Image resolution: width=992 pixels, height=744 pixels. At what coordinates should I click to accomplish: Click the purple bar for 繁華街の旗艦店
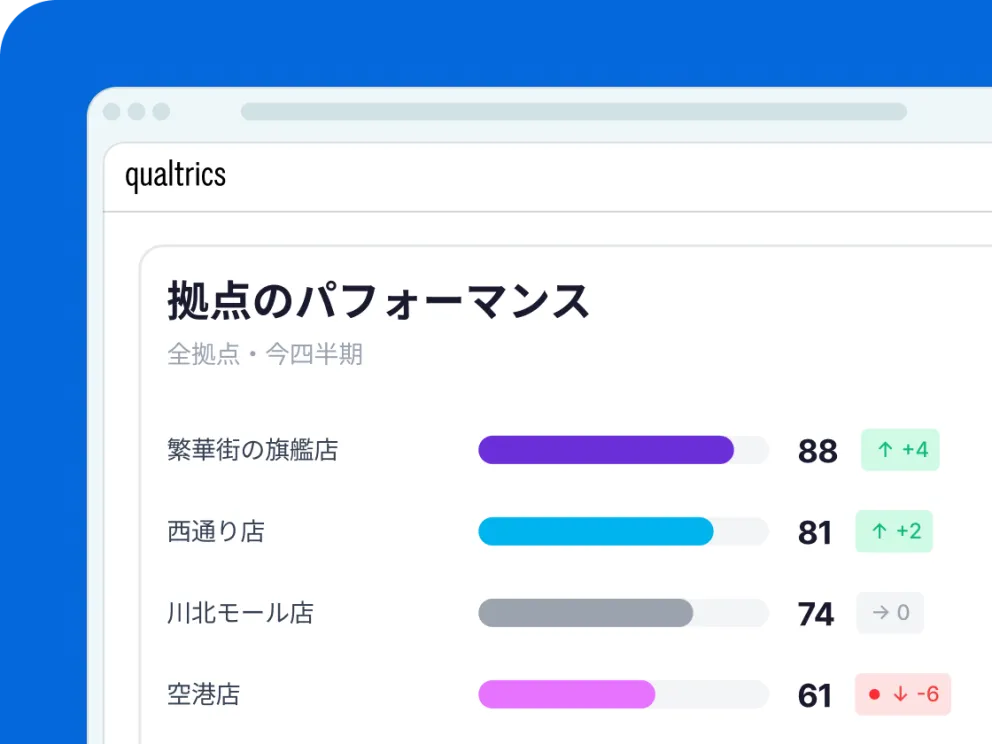pos(606,450)
